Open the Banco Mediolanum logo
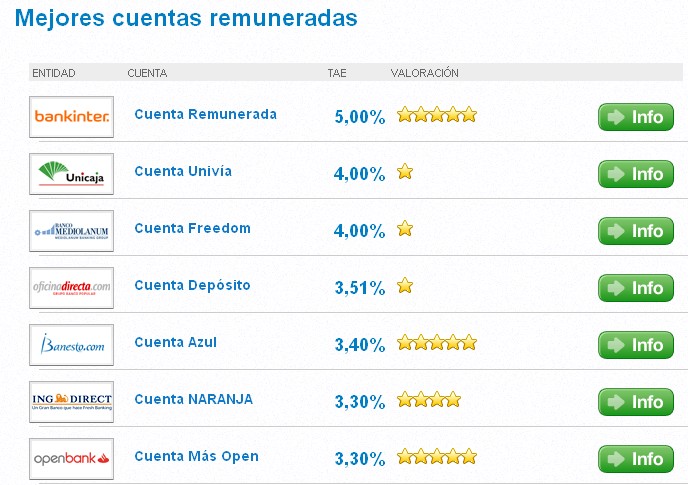This screenshot has width=688, height=485. pos(72,230)
